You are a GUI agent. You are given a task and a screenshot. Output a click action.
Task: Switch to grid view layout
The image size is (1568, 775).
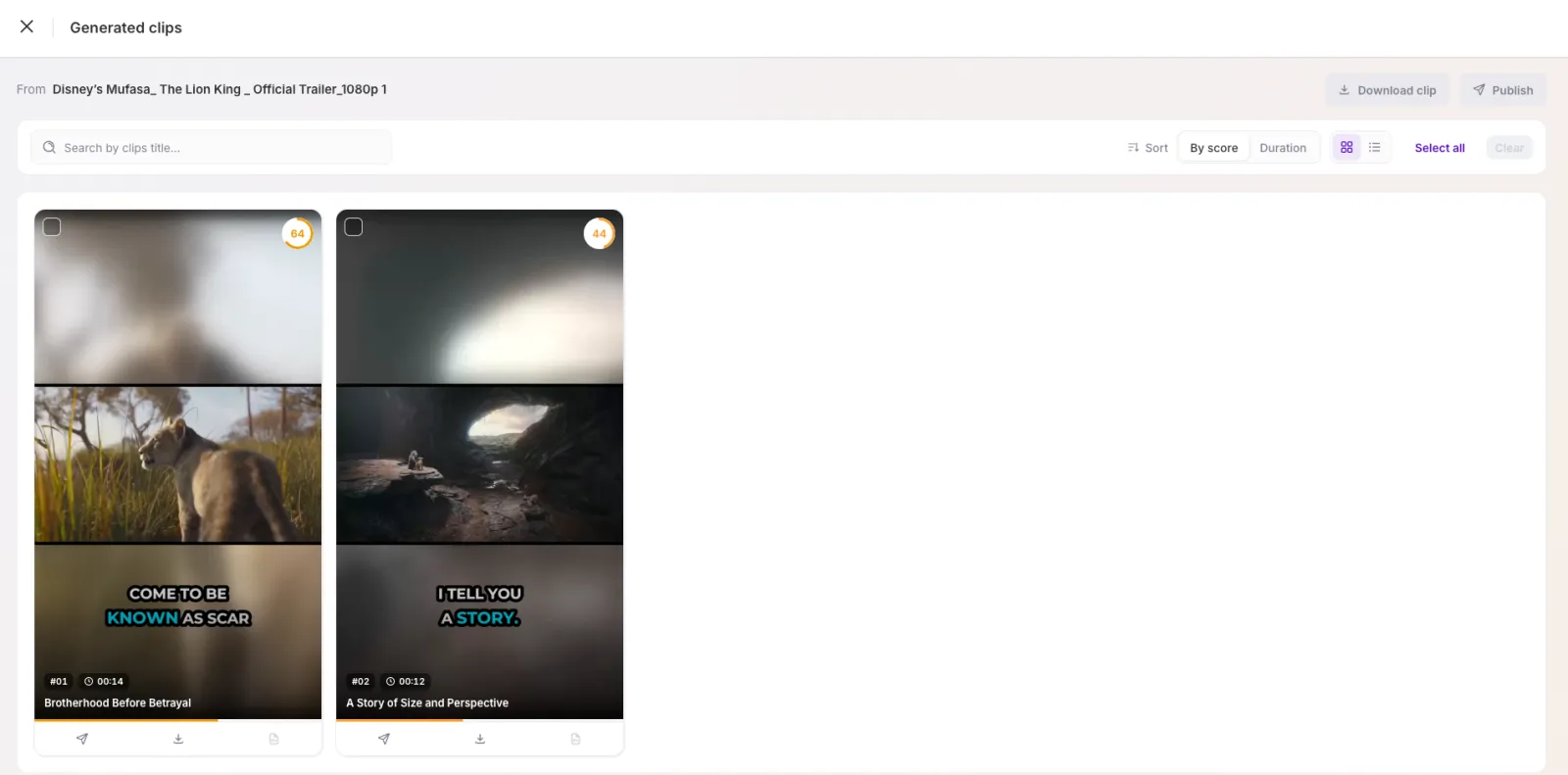pyautogui.click(x=1347, y=147)
